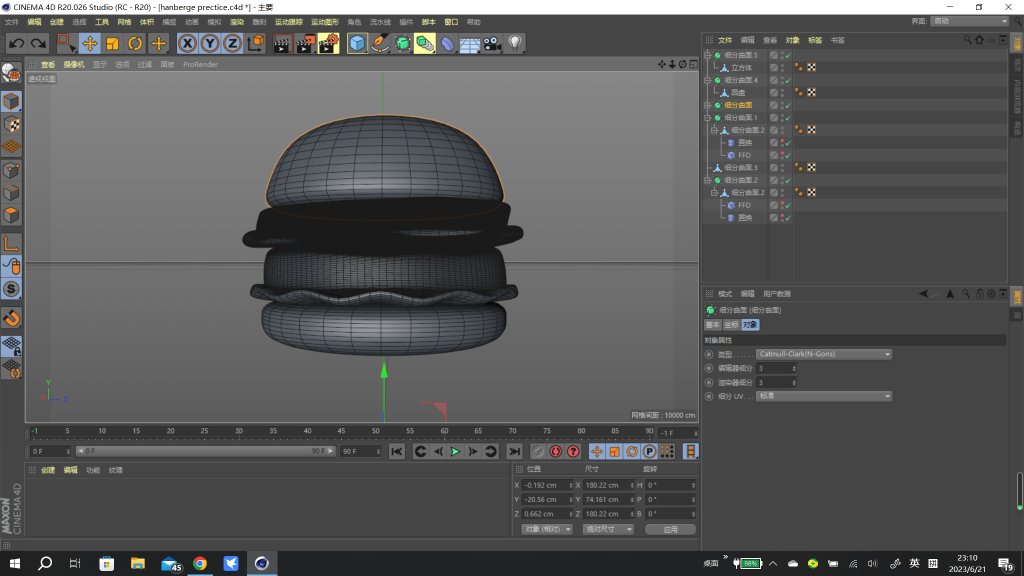Open the spline pen tool

pos(379,44)
